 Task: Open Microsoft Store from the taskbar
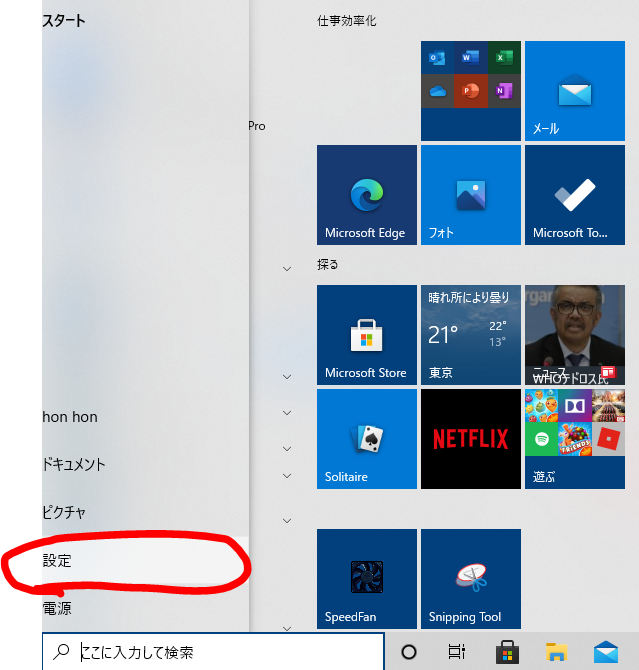coord(507,652)
